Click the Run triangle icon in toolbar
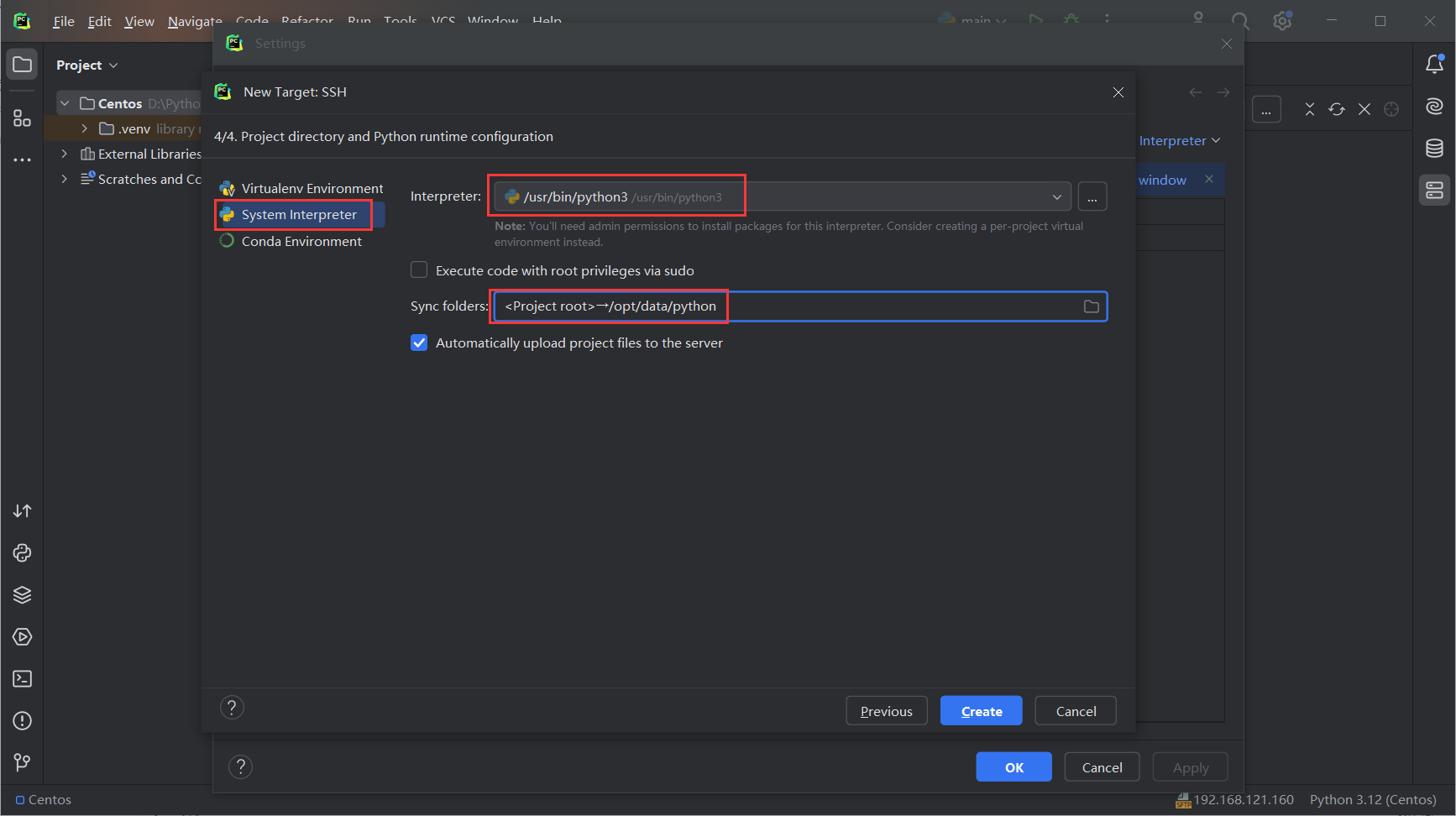The width and height of the screenshot is (1456, 816). [x=1036, y=19]
